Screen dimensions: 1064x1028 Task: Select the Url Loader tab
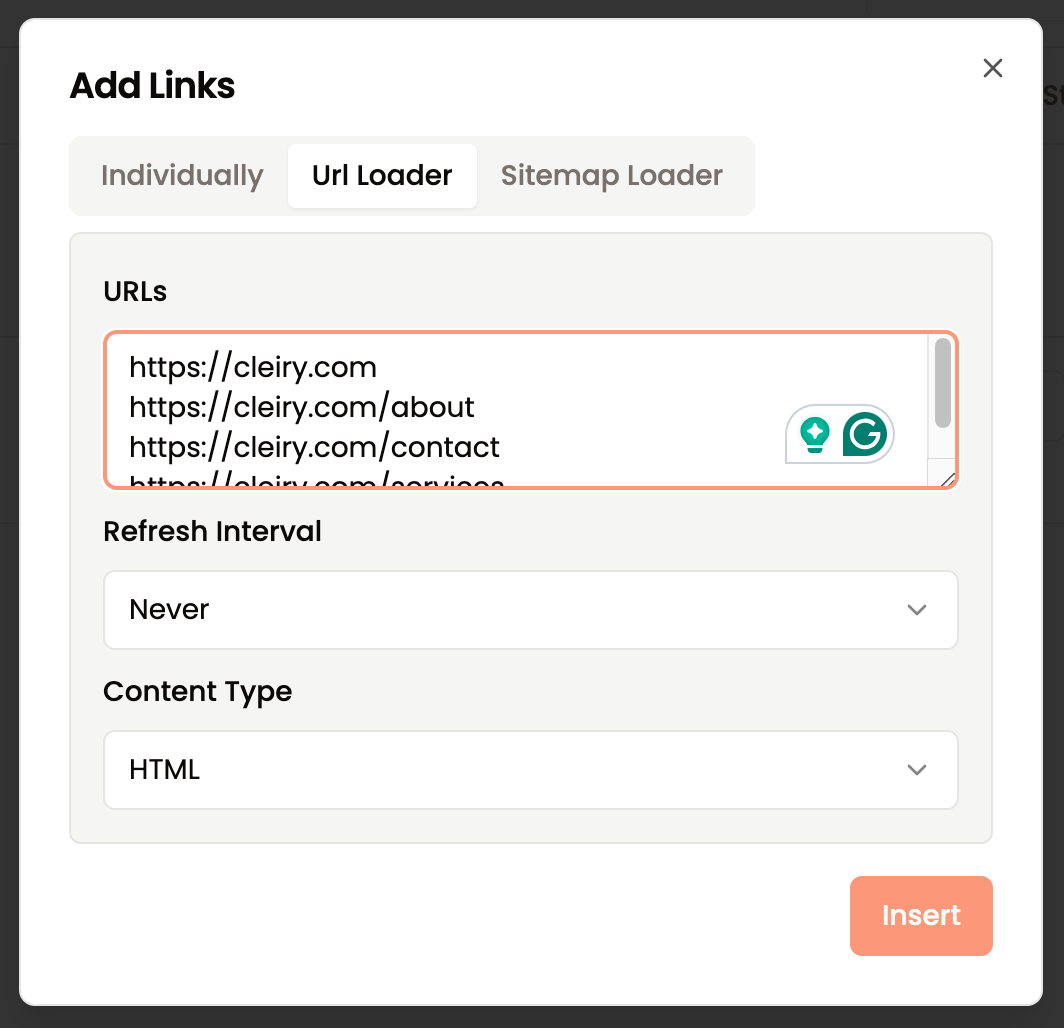(x=382, y=176)
